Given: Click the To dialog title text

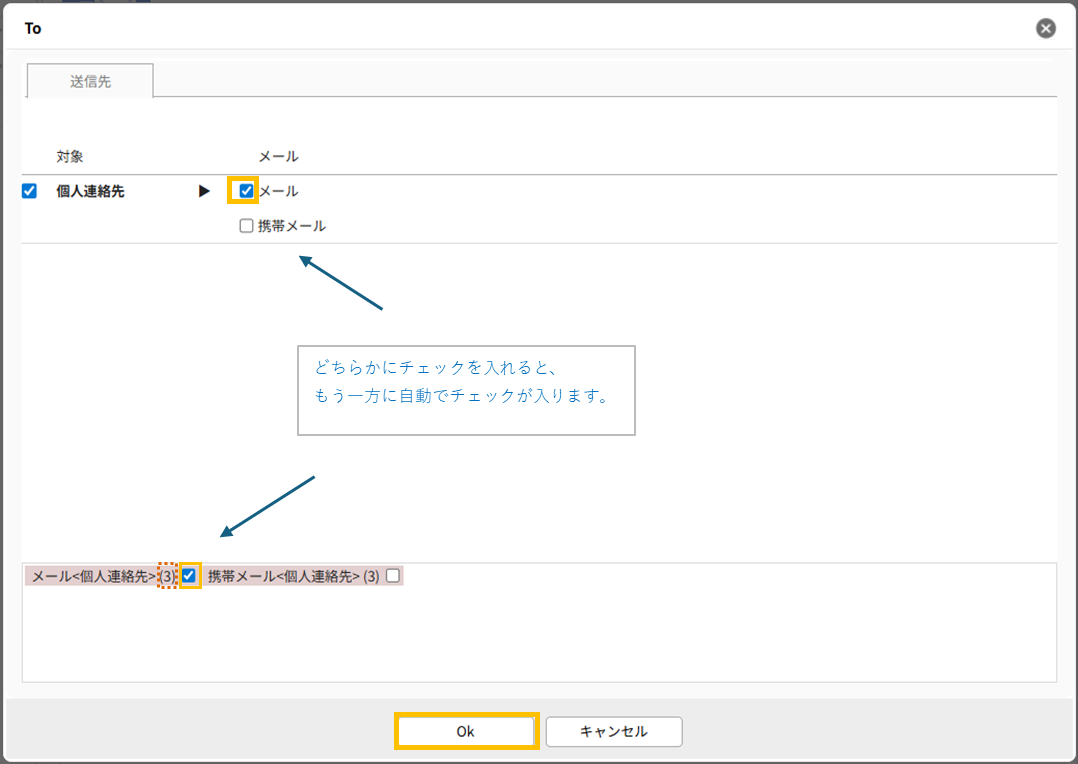Looking at the screenshot, I should [33, 28].
